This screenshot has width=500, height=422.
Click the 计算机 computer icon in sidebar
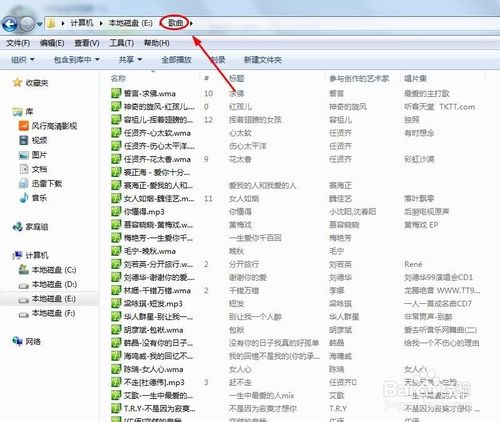(17, 255)
